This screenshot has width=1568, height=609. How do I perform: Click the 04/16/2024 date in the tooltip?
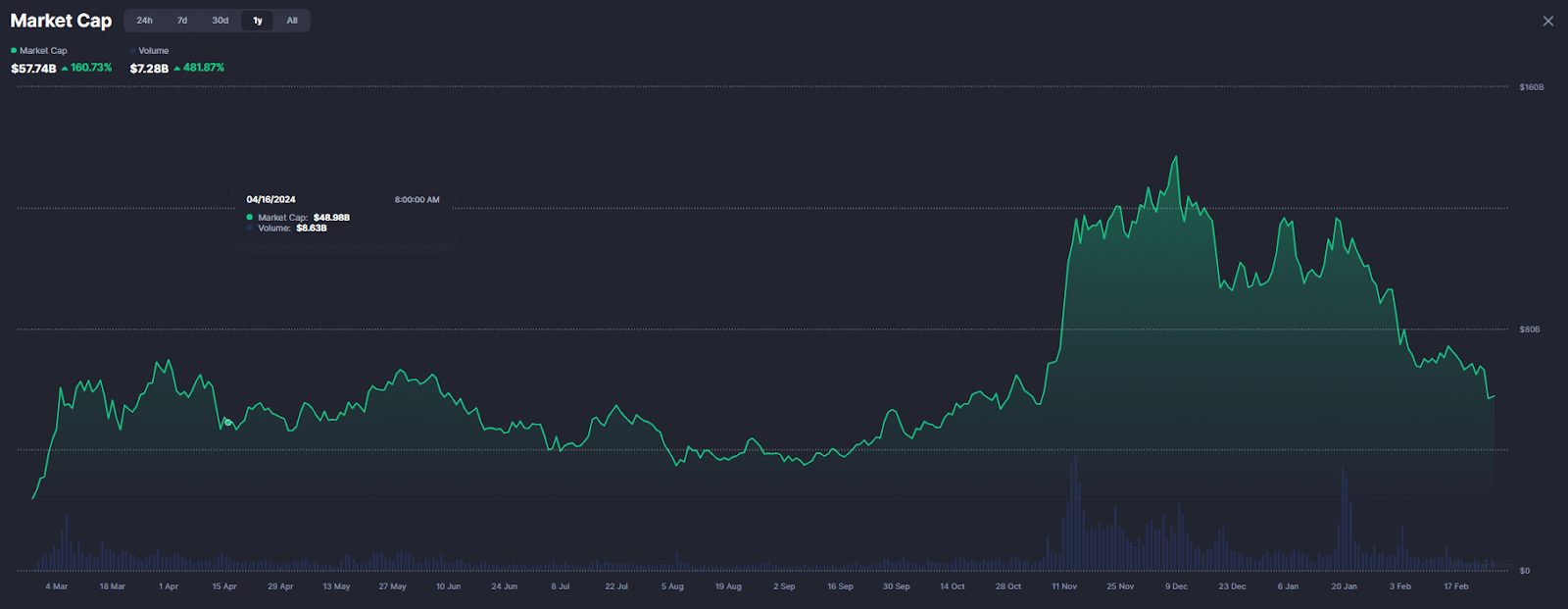click(270, 200)
